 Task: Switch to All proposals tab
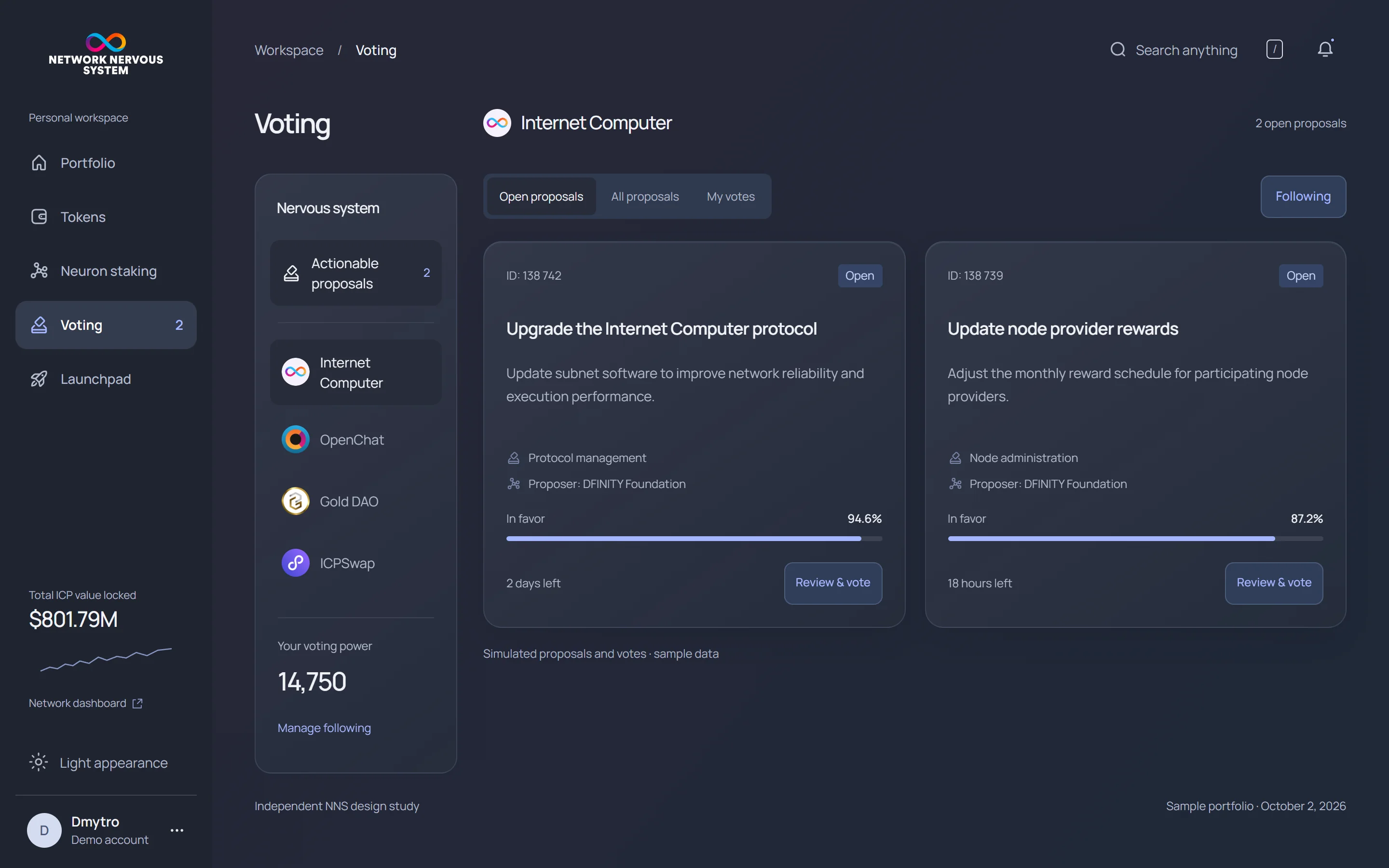645,196
